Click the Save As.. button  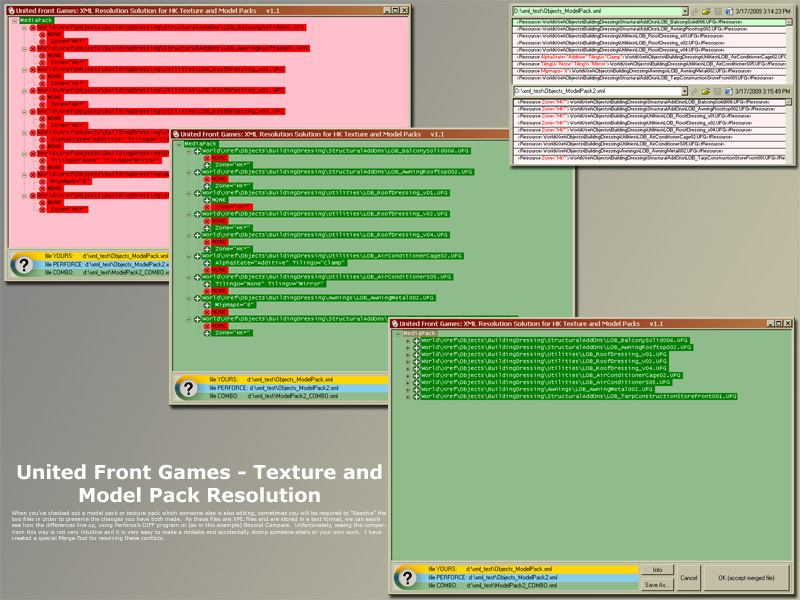point(657,585)
